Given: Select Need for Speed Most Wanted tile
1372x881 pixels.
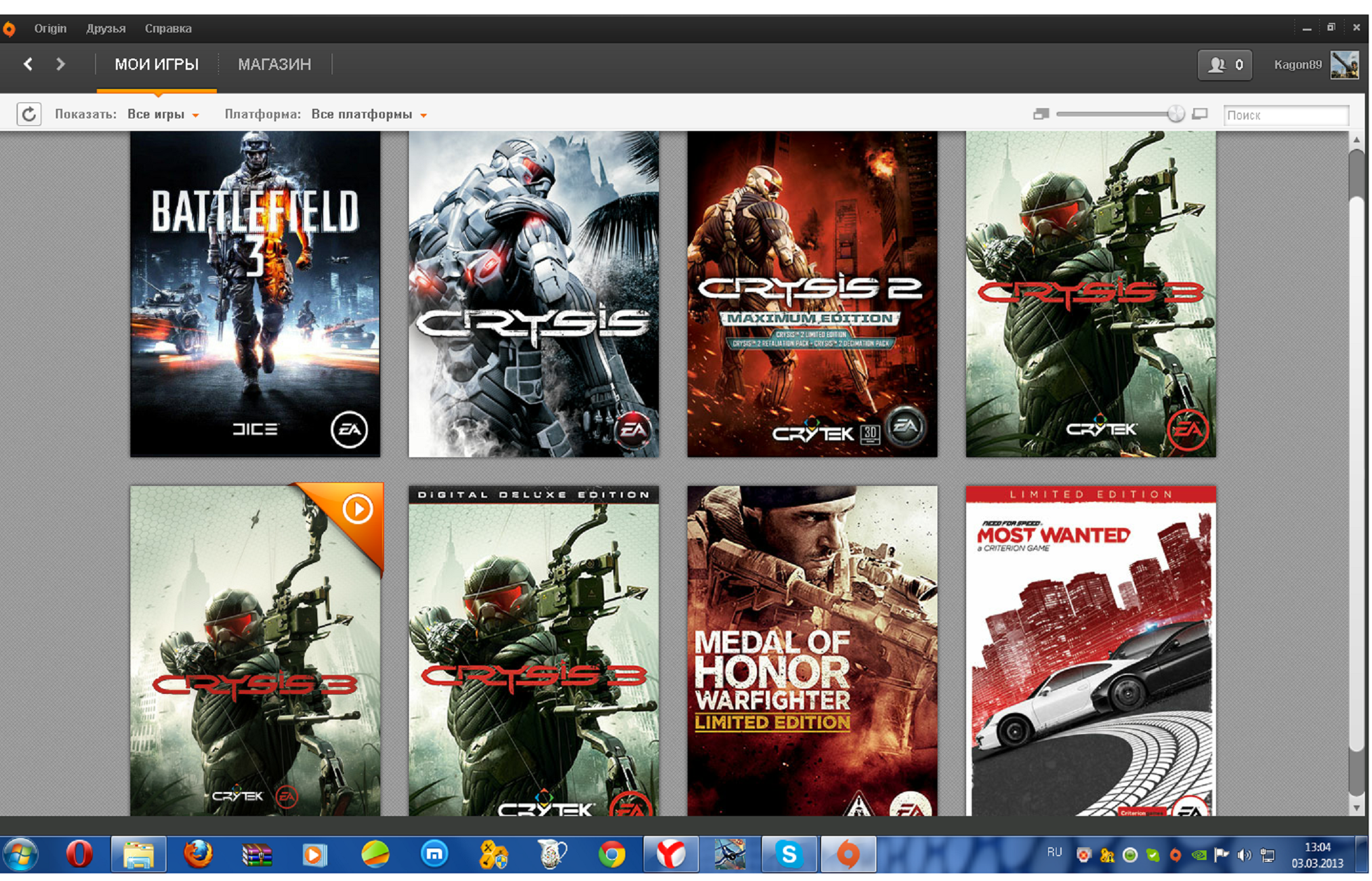Looking at the screenshot, I should pyautogui.click(x=1091, y=650).
